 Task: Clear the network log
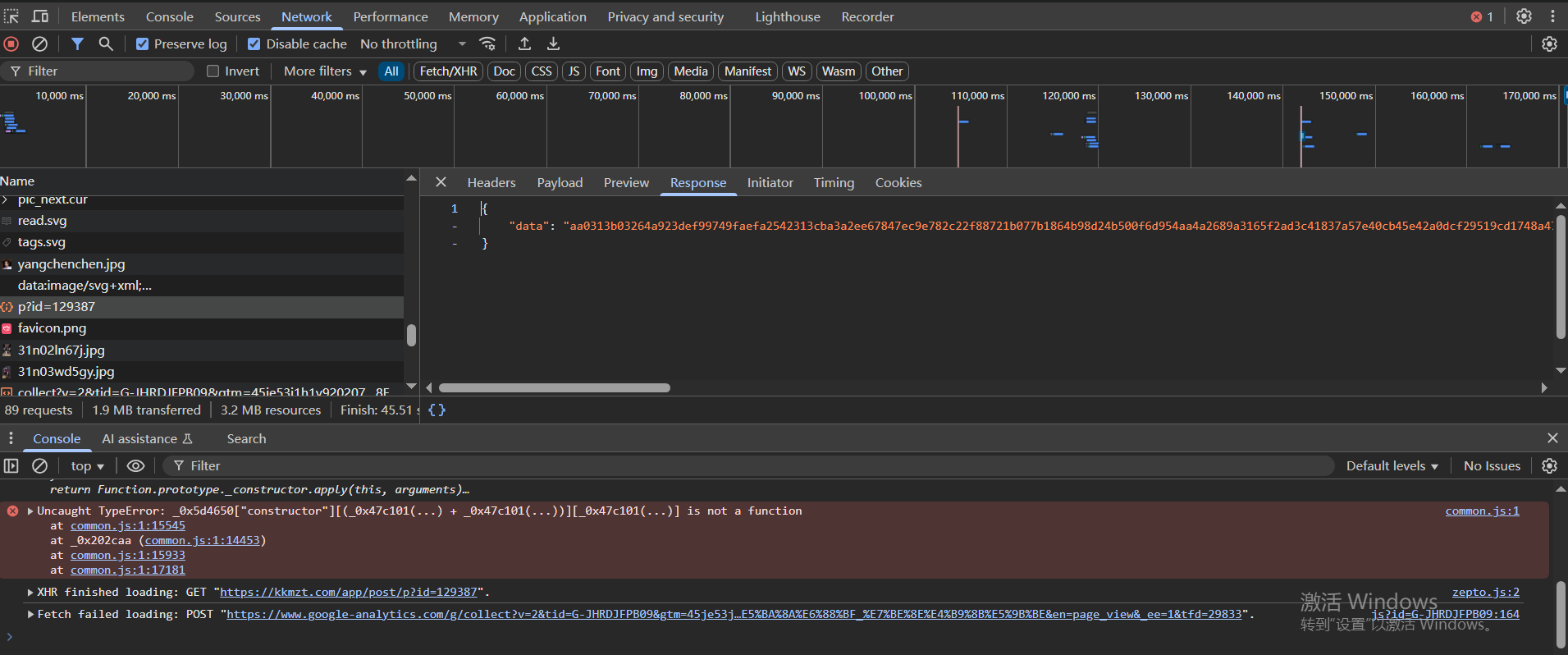[39, 44]
